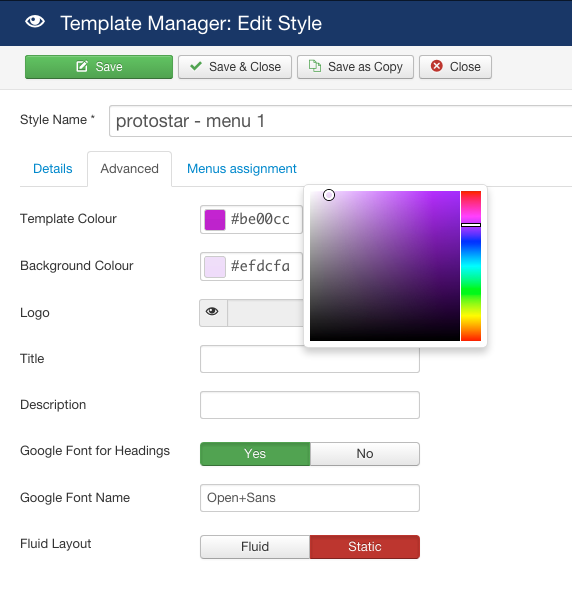Click the Template Colour magenta swatch
Screen dimensions: 572x604
(x=215, y=220)
